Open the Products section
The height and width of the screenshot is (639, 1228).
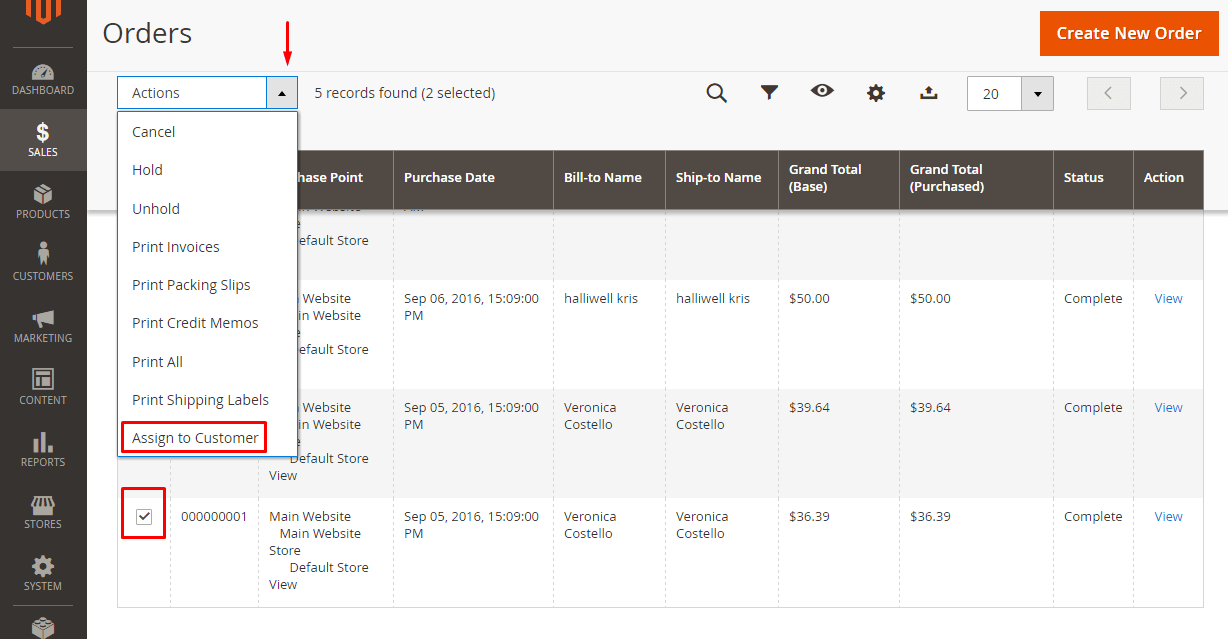(x=43, y=202)
